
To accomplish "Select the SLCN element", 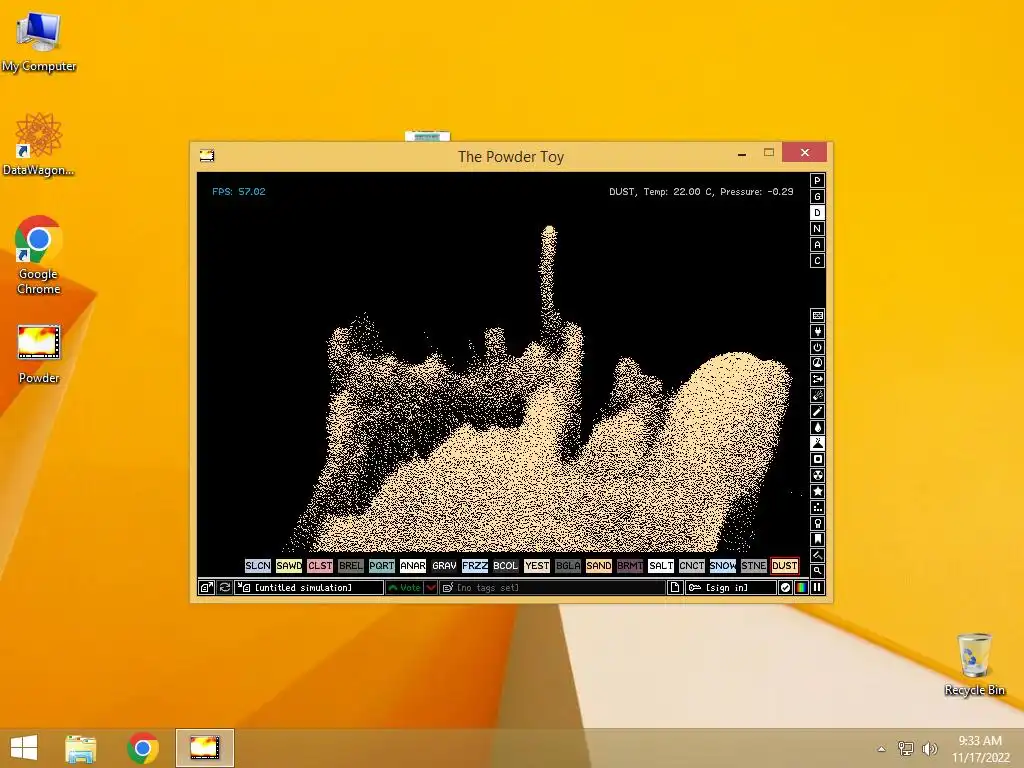I will (257, 566).
